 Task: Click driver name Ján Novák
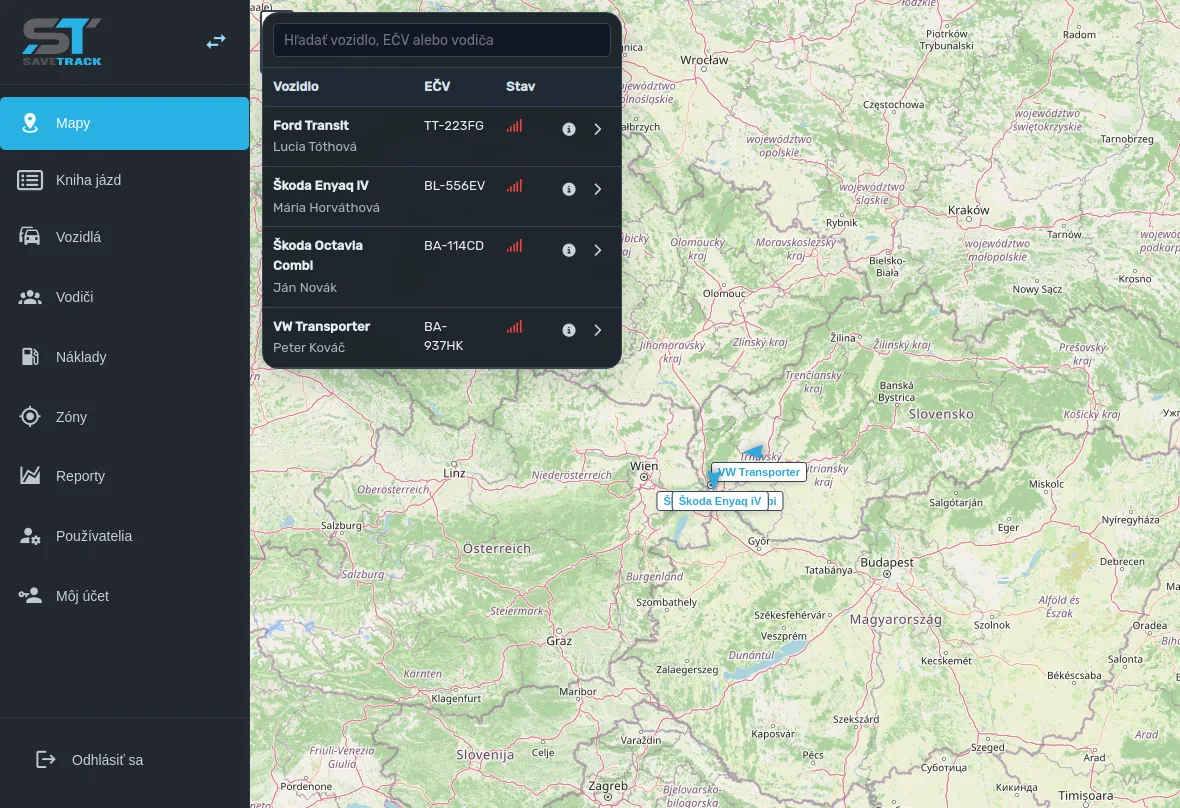305,287
